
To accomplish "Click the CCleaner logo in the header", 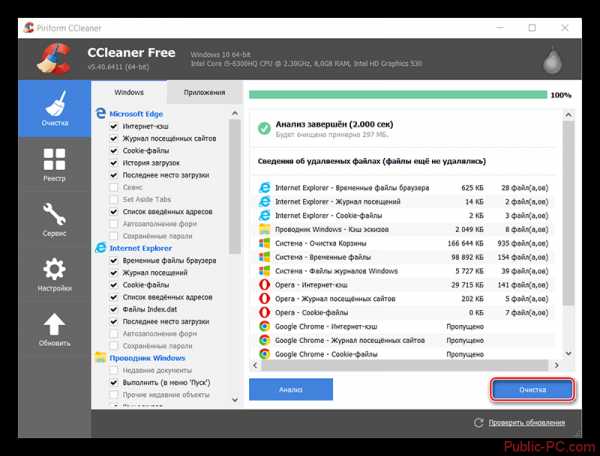I will [x=54, y=59].
